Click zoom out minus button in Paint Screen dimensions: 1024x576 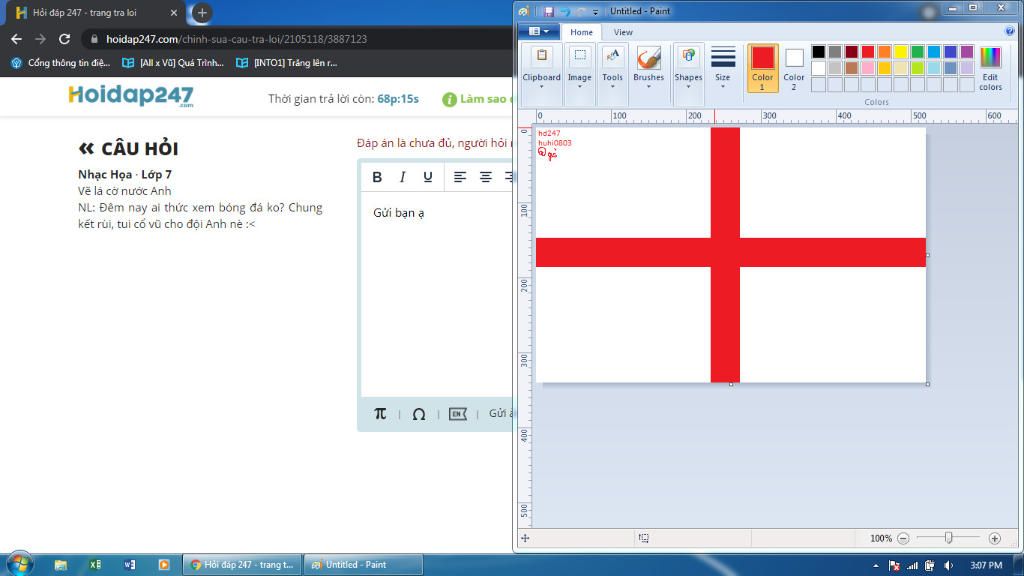[903, 538]
